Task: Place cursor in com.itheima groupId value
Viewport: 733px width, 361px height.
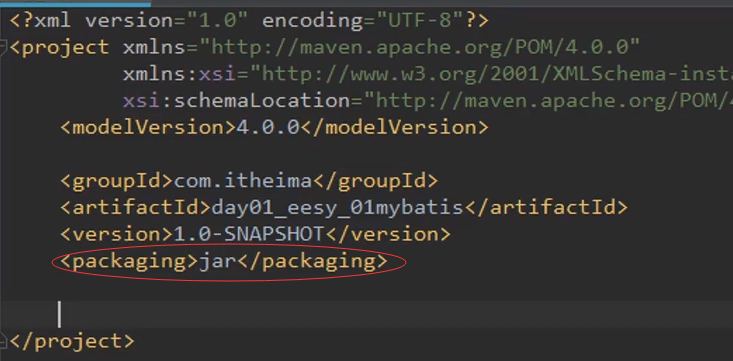Action: (243, 180)
